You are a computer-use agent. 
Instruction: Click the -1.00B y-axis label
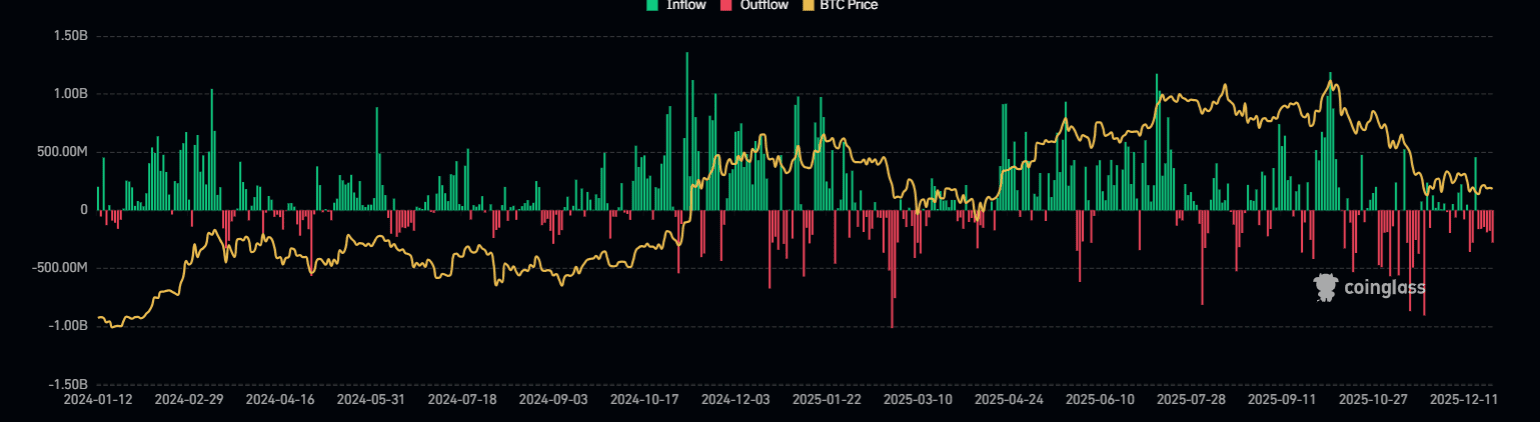pyautogui.click(x=68, y=326)
